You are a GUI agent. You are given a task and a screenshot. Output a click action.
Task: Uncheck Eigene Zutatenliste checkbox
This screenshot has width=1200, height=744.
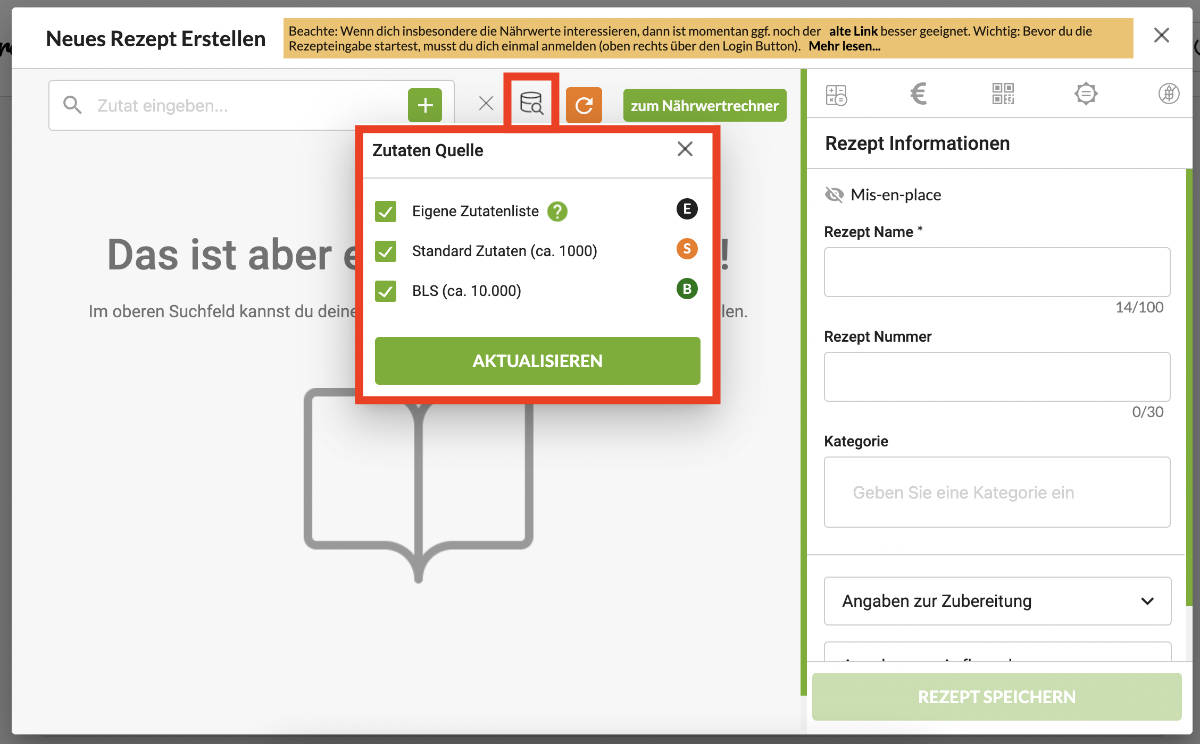pyautogui.click(x=385, y=212)
